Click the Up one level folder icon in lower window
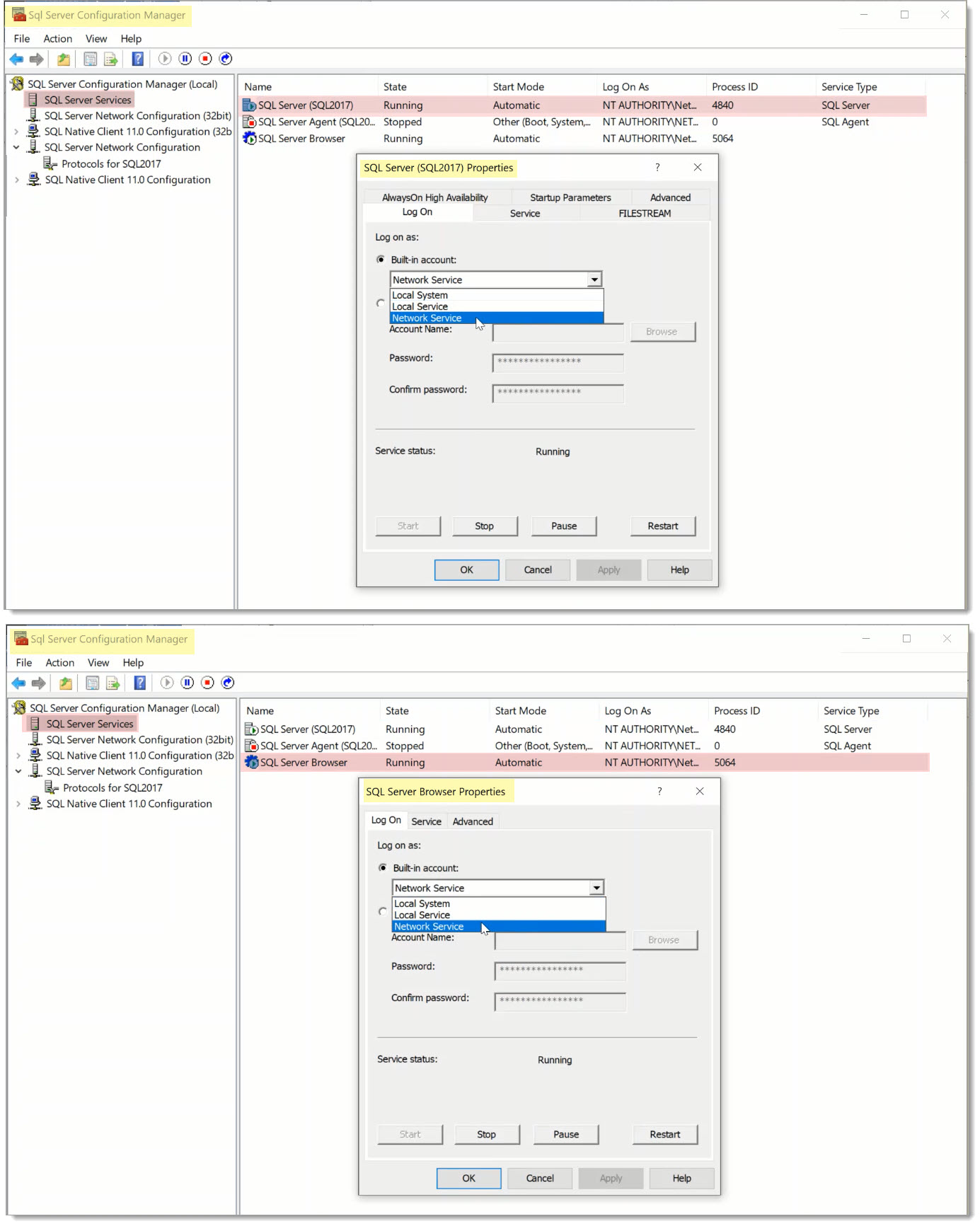Screen dimensions: 980x1226 pos(66,683)
